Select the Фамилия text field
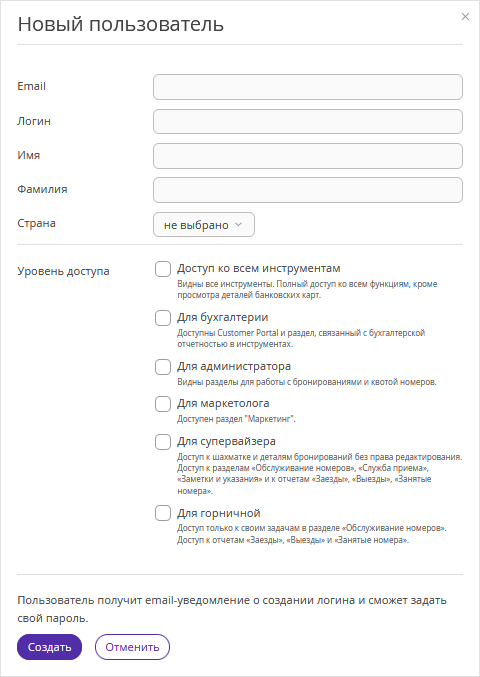480x677 pixels. pos(308,190)
